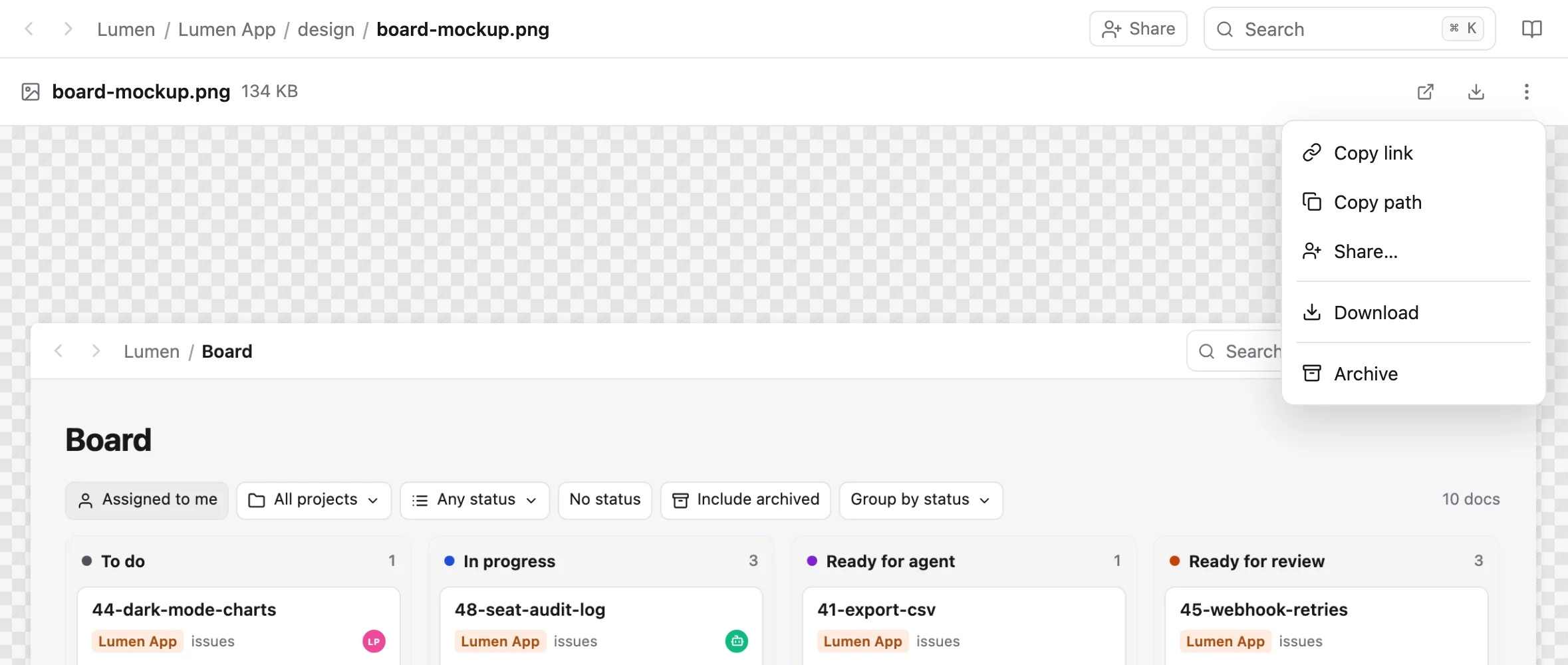1568x665 pixels.
Task: Click the Ready for agent column header
Action: pos(964,561)
